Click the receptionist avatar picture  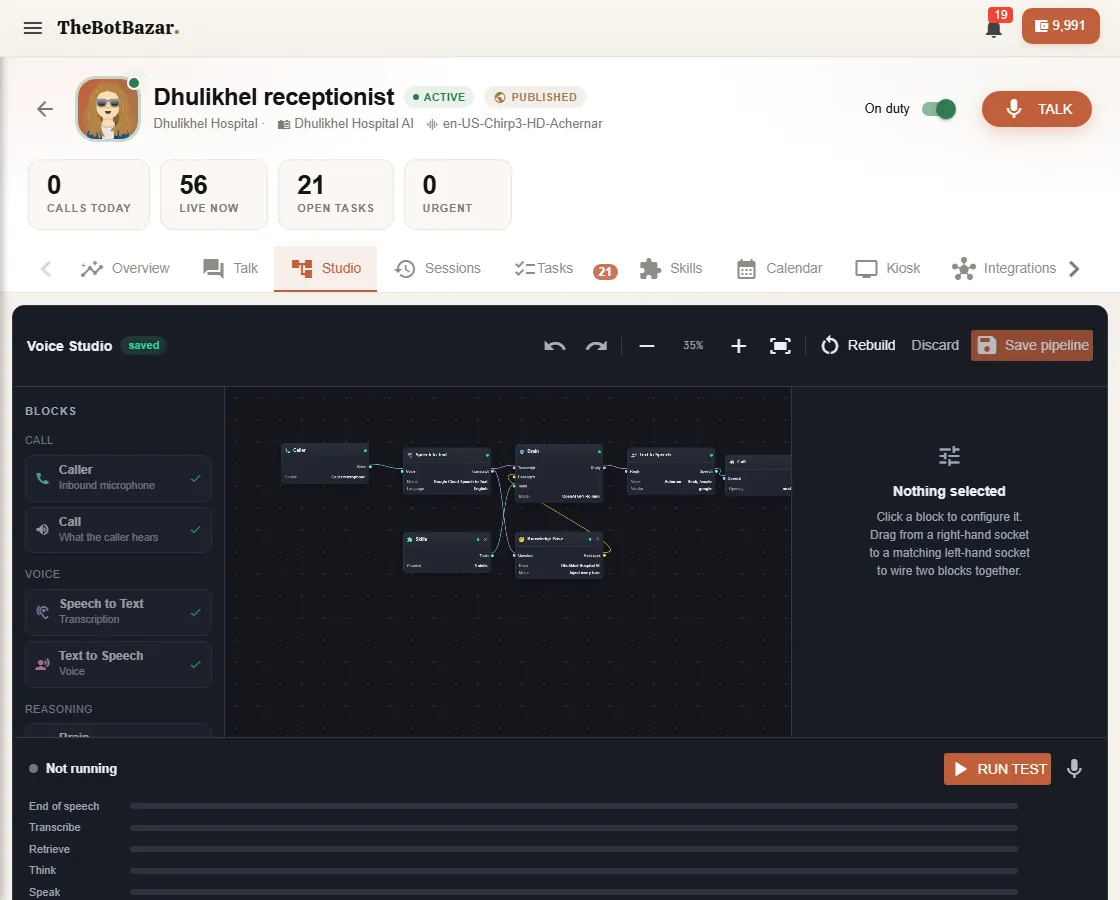tap(108, 109)
